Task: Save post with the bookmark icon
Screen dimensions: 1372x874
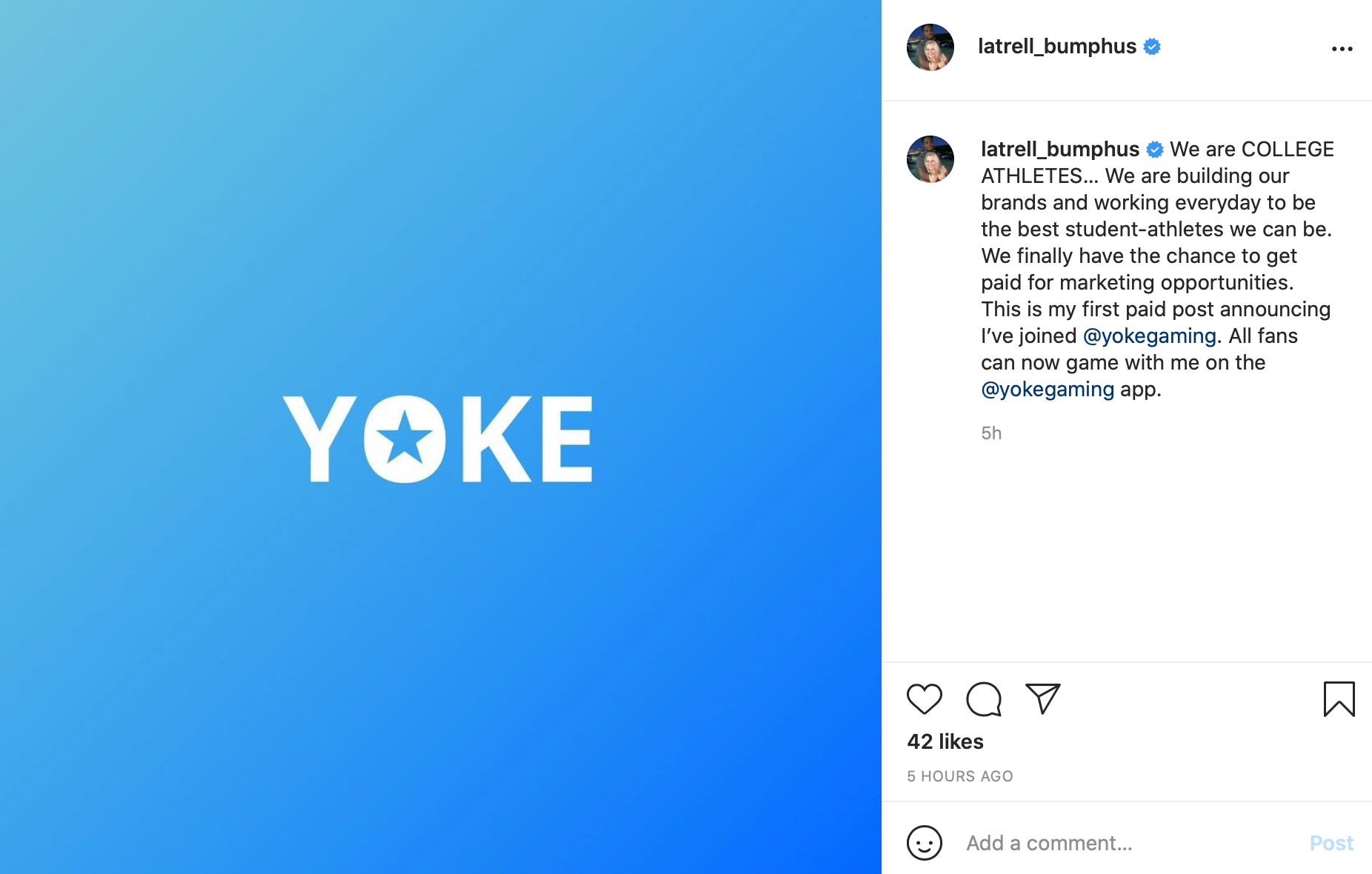Action: coord(1339,698)
